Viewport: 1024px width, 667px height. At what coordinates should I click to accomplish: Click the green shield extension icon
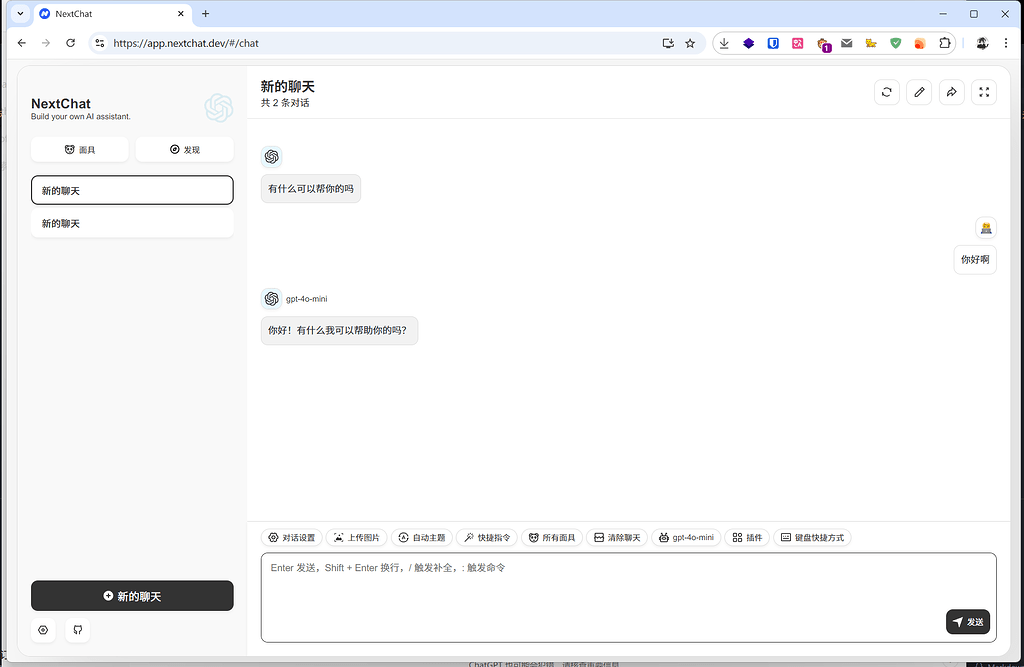click(895, 43)
